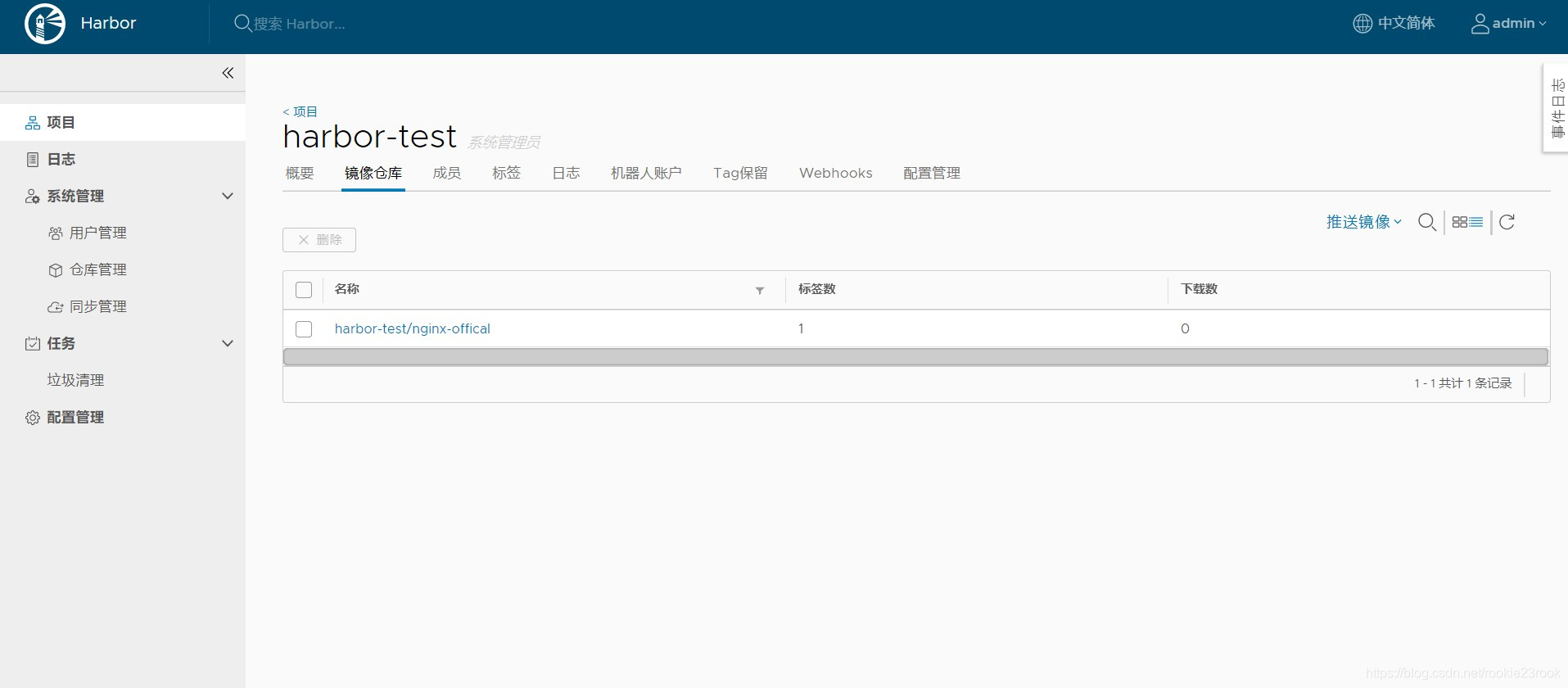Click the 项目 projects sidebar icon
Image resolution: width=1568 pixels, height=688 pixels.
(x=33, y=123)
